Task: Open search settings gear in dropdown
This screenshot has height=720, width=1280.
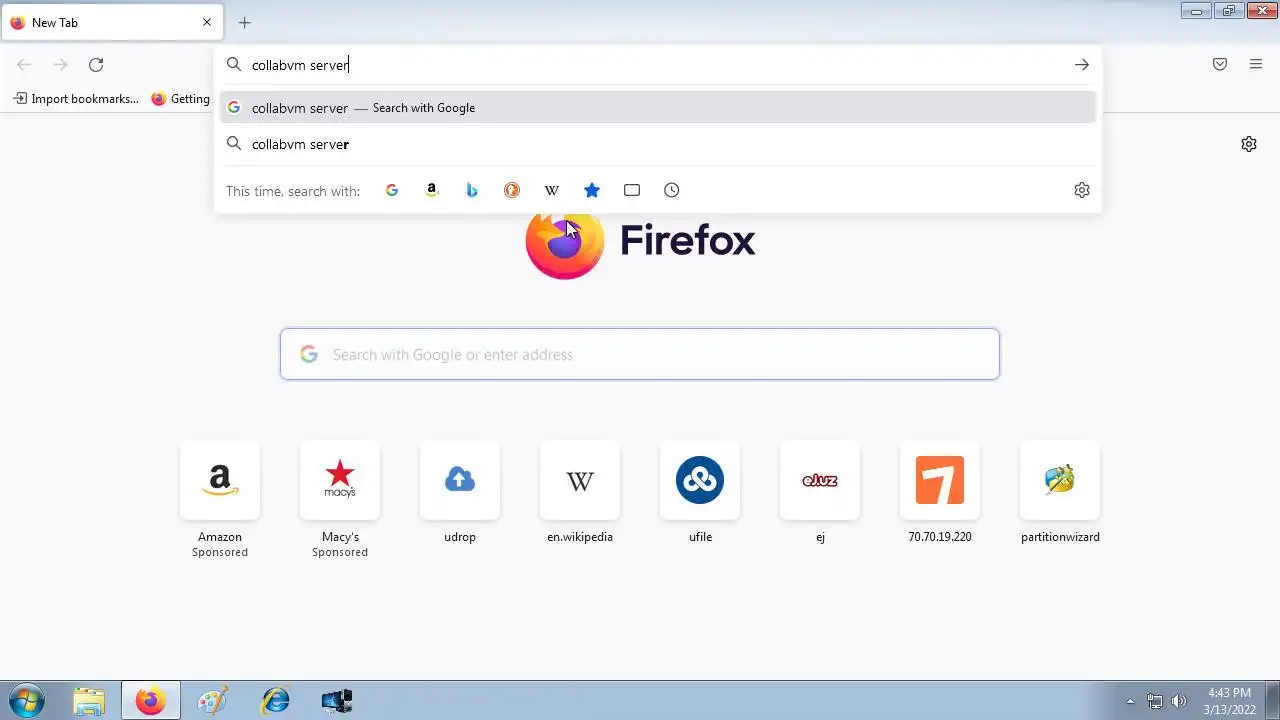Action: pos(1082,190)
